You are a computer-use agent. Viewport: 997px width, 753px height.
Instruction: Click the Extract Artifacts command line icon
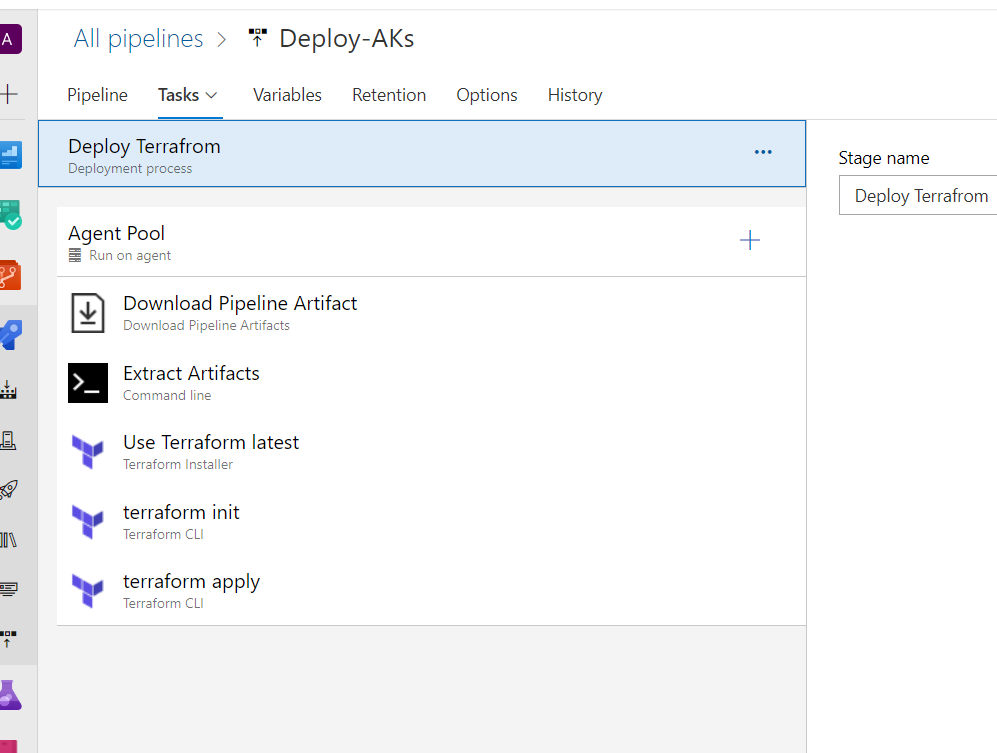tap(88, 383)
